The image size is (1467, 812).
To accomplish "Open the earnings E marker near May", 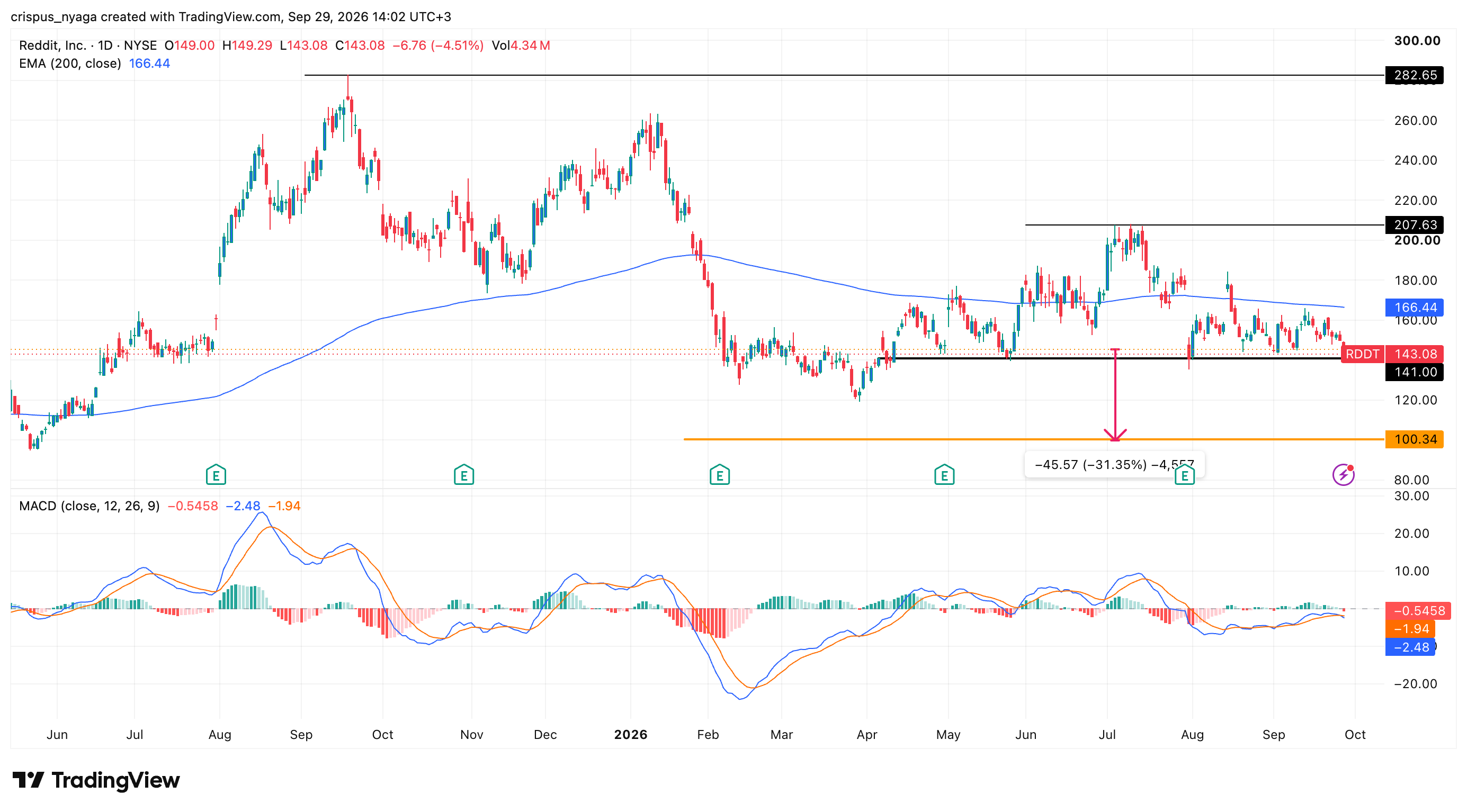I will point(944,475).
